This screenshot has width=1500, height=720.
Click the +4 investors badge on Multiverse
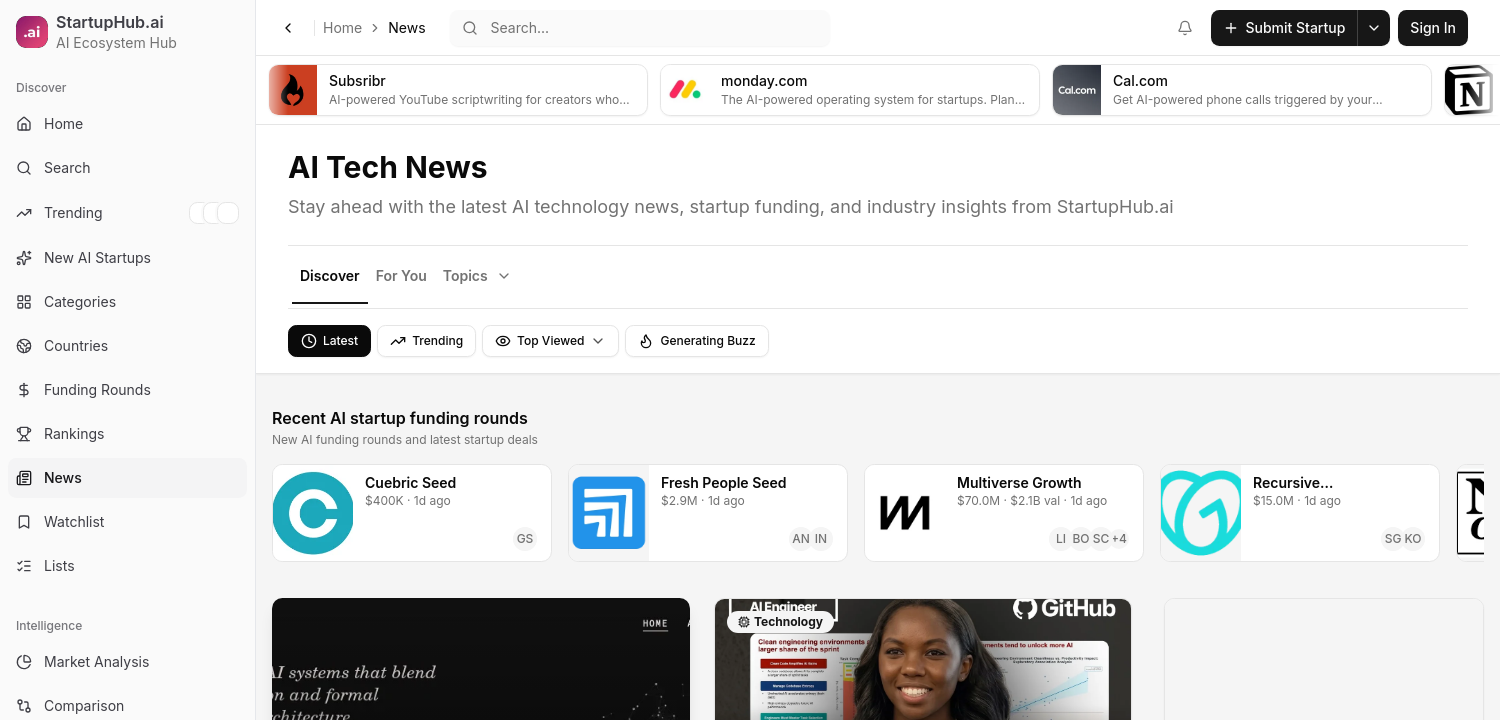pyautogui.click(x=1119, y=539)
